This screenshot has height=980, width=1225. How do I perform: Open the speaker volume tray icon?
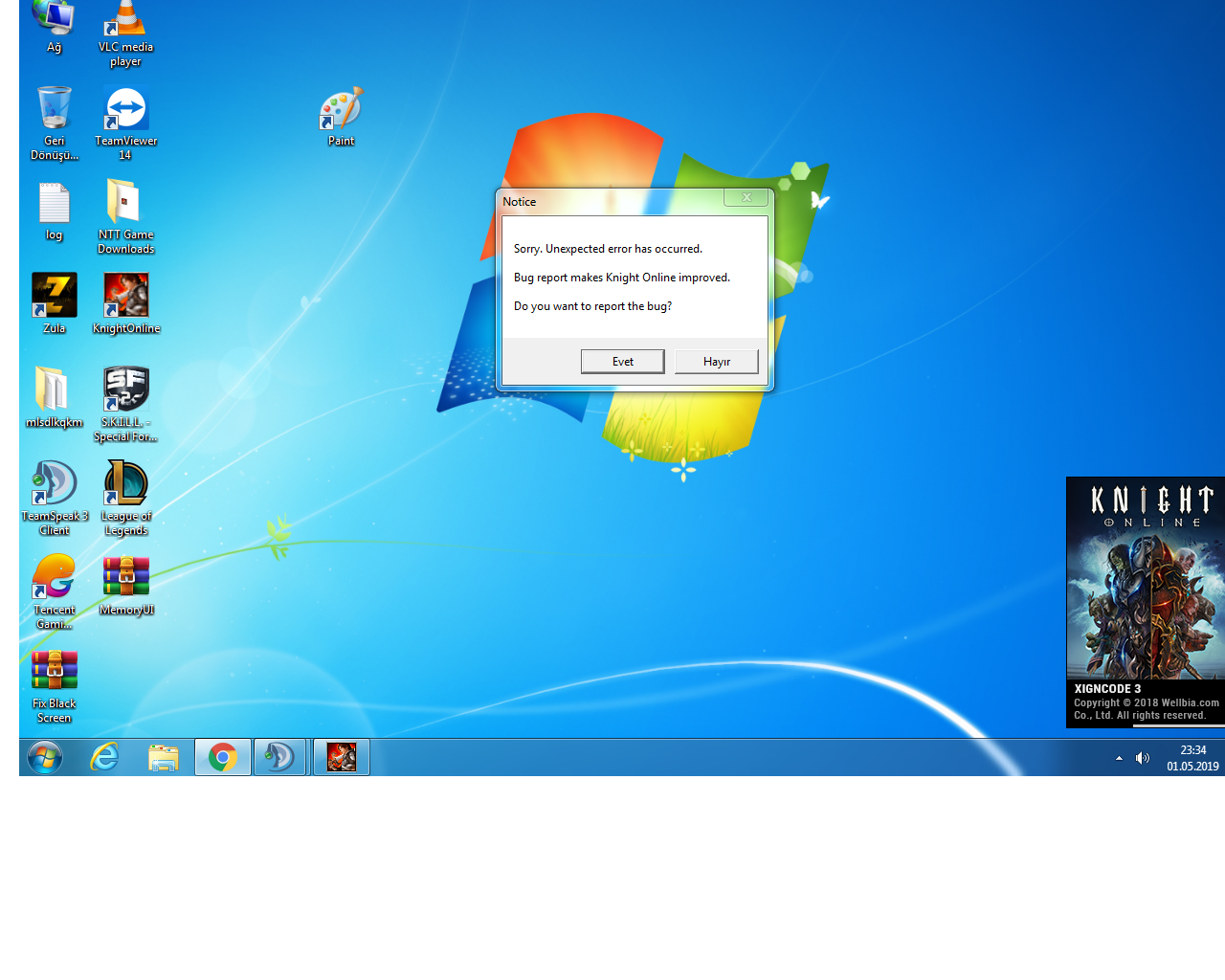point(1143,758)
